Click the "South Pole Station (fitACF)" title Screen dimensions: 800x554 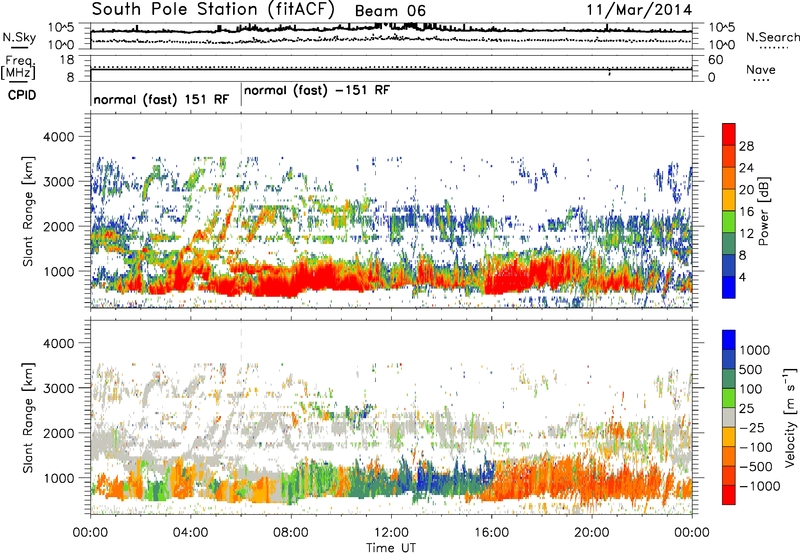pos(213,9)
